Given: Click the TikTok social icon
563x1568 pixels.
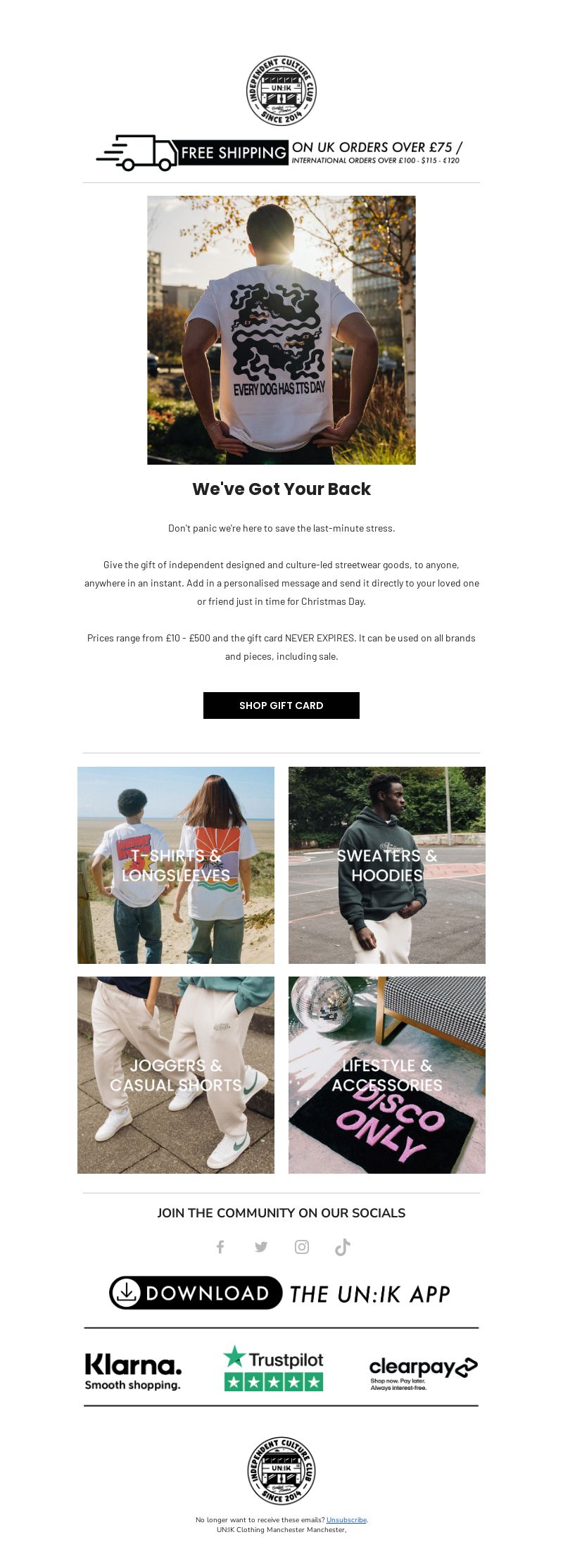Looking at the screenshot, I should coord(343,1247).
